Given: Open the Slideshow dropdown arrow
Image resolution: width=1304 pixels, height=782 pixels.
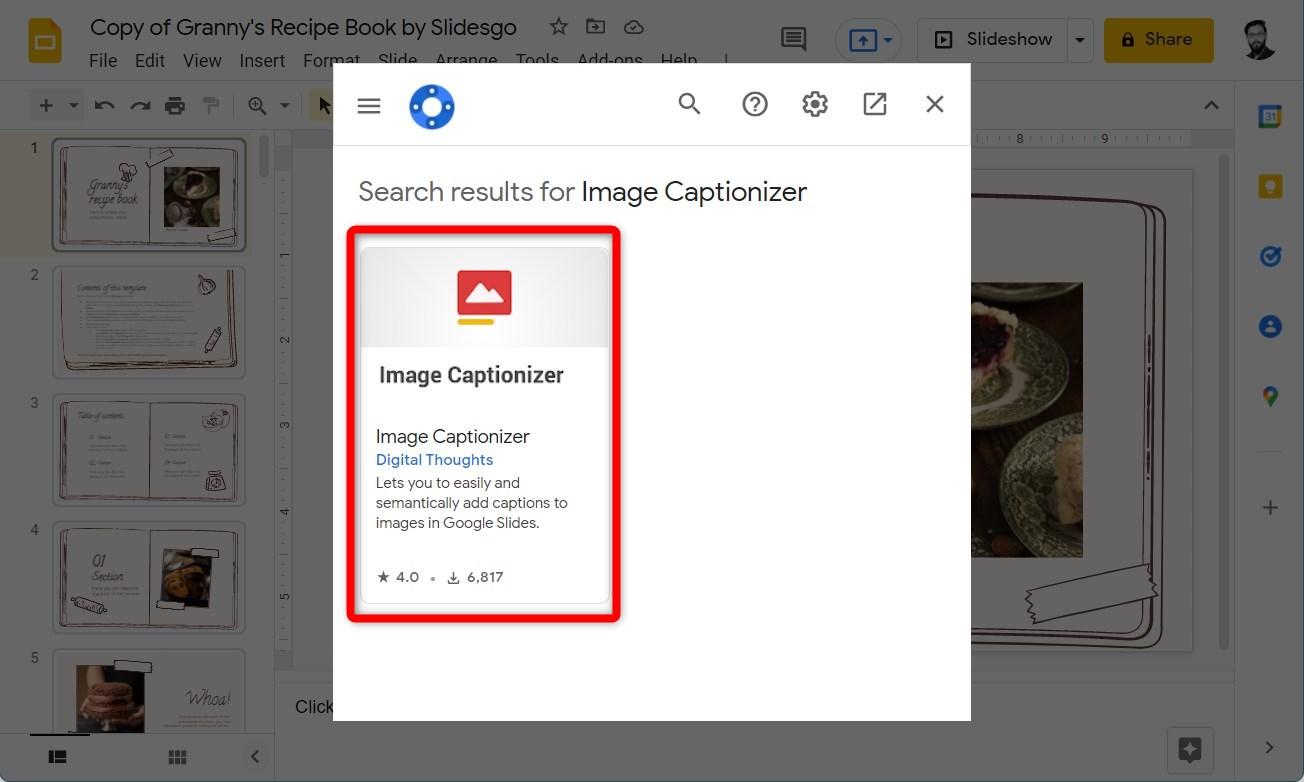Looking at the screenshot, I should pos(1079,39).
